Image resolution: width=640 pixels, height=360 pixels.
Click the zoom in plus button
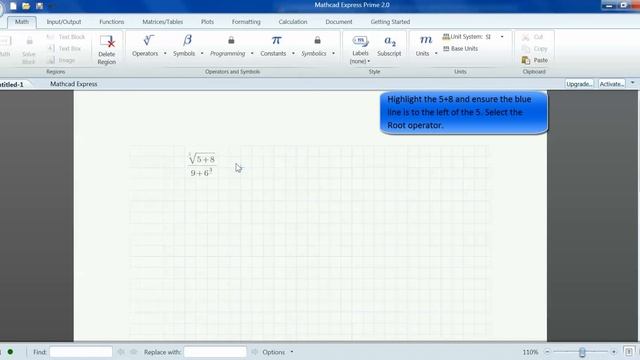click(613, 351)
